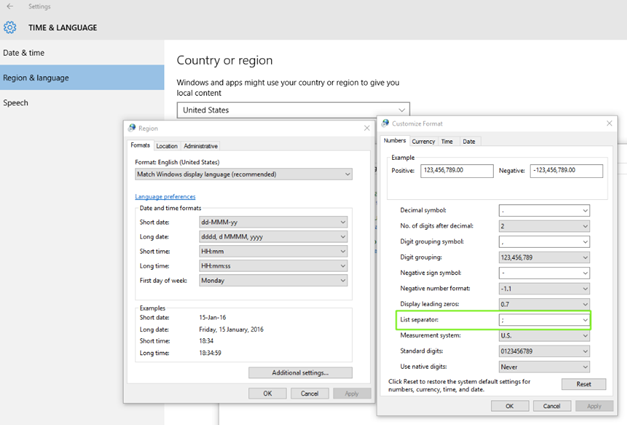
Task: Click the long time example '18:34:59'
Action: [210, 353]
